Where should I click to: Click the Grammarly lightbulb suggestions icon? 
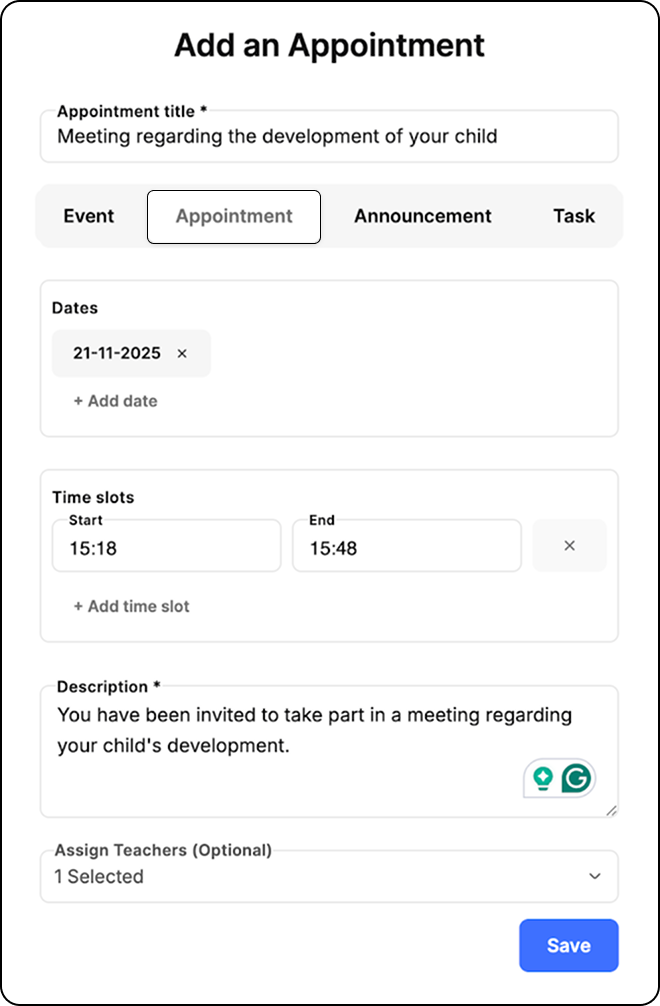[543, 778]
